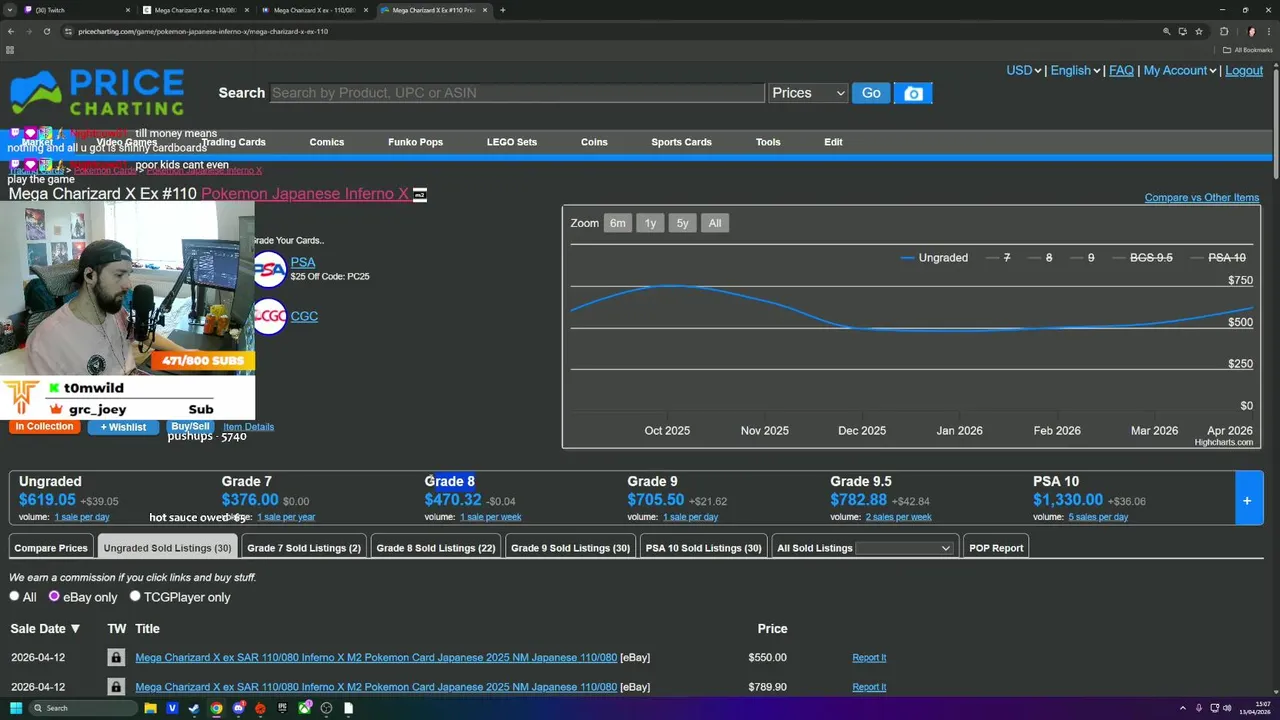
Task: Click the lock icon on the $550.00 listing row
Action: point(116,657)
